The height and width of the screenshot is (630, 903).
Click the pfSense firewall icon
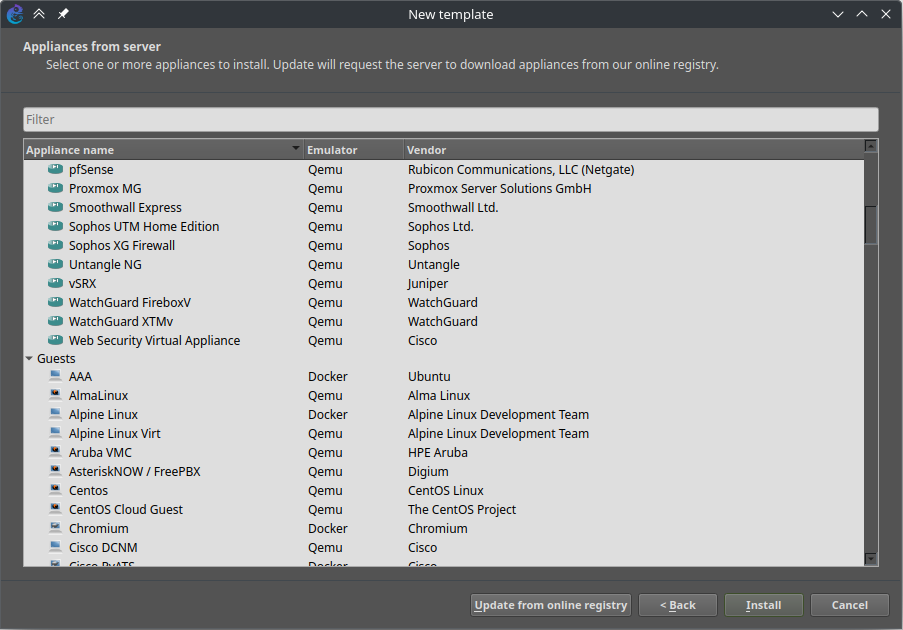point(55,169)
